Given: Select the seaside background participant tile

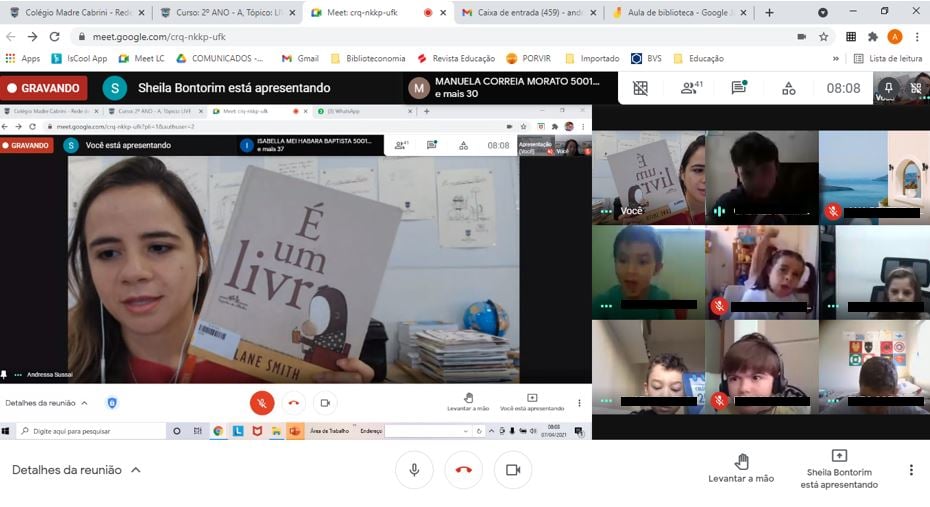Looking at the screenshot, I should pyautogui.click(x=874, y=177).
